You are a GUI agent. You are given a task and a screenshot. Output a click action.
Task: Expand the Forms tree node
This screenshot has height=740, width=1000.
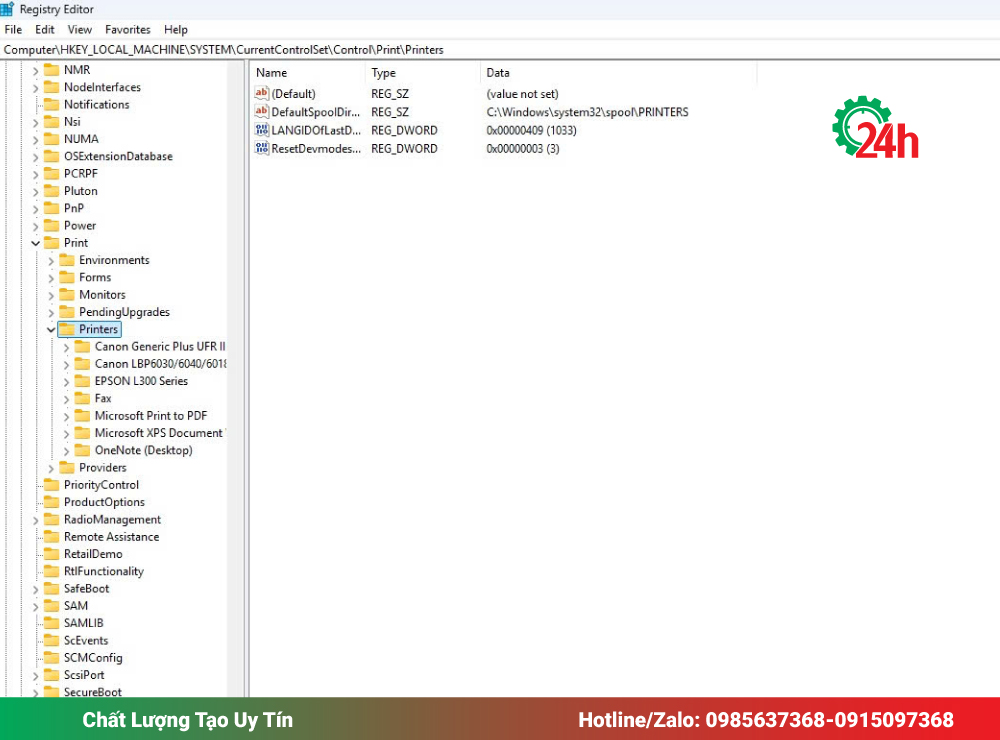tap(51, 278)
